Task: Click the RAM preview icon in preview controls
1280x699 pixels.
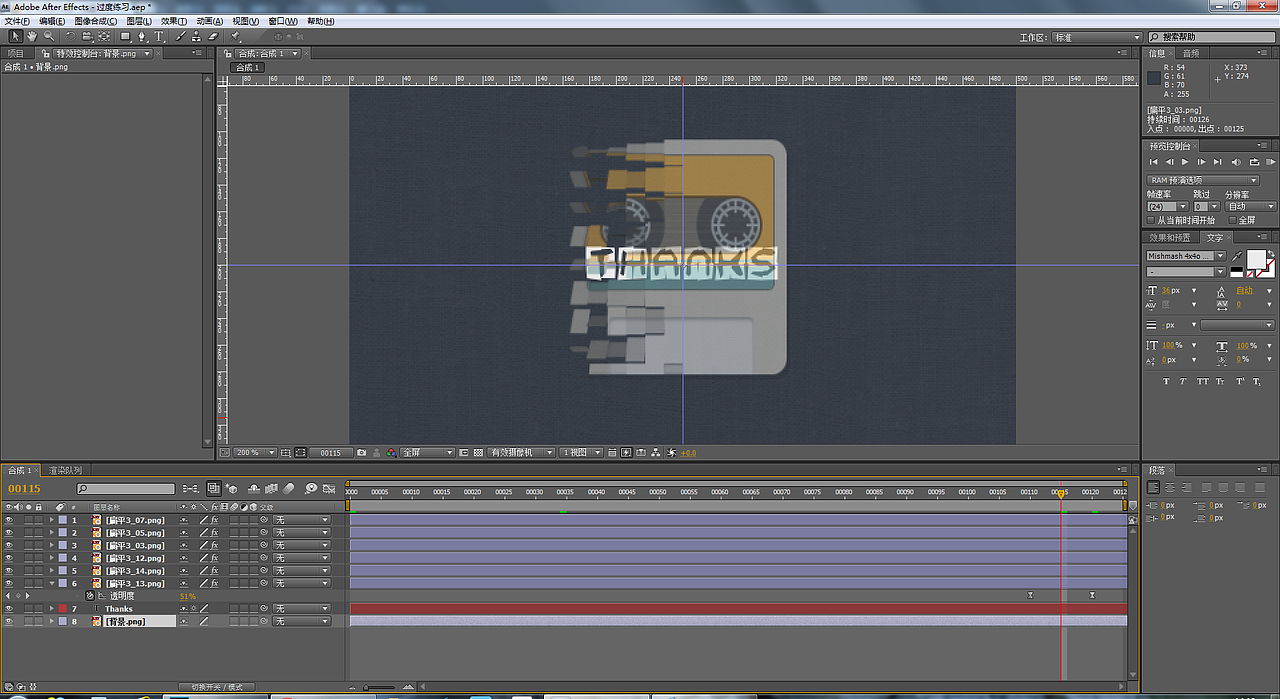Action: (1270, 162)
